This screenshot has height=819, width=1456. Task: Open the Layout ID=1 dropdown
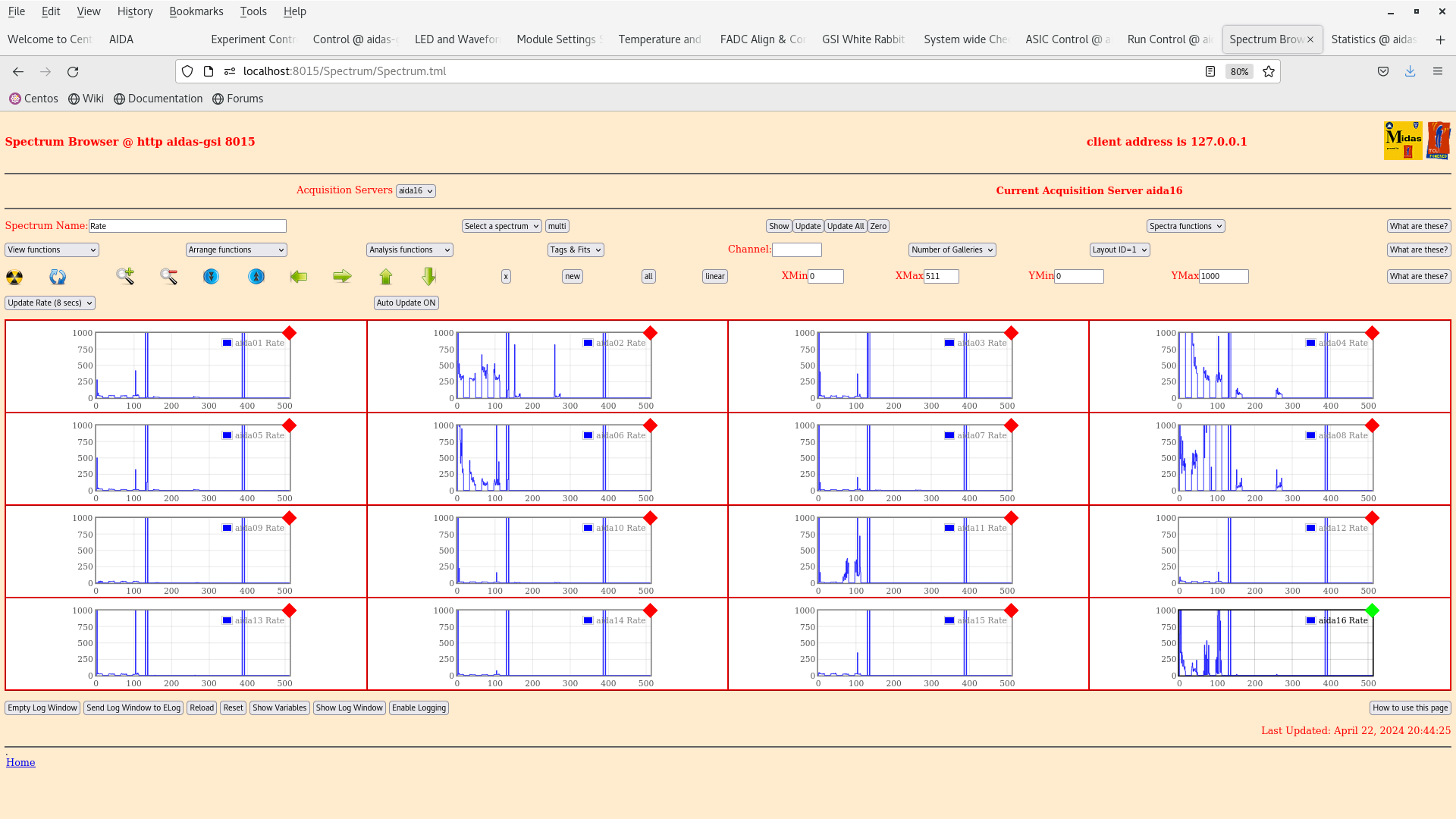tap(1120, 249)
